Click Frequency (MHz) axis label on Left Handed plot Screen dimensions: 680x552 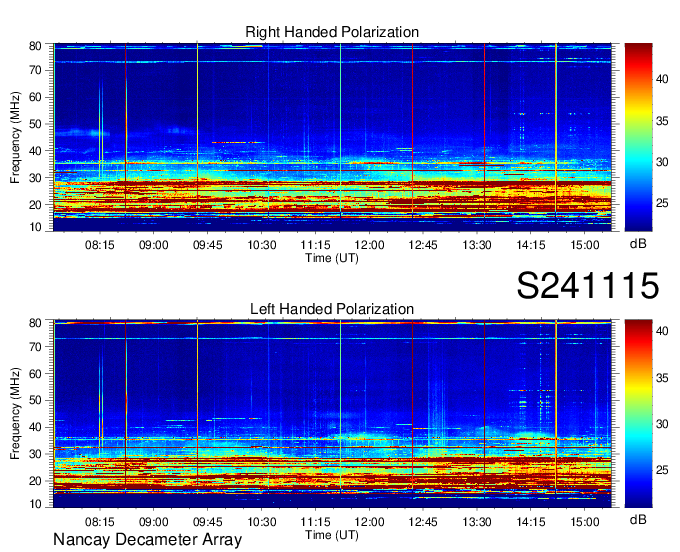15,414
